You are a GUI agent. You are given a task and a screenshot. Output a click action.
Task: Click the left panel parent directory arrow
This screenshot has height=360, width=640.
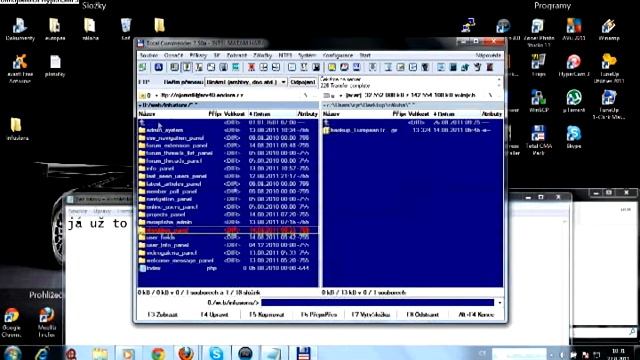[142, 122]
